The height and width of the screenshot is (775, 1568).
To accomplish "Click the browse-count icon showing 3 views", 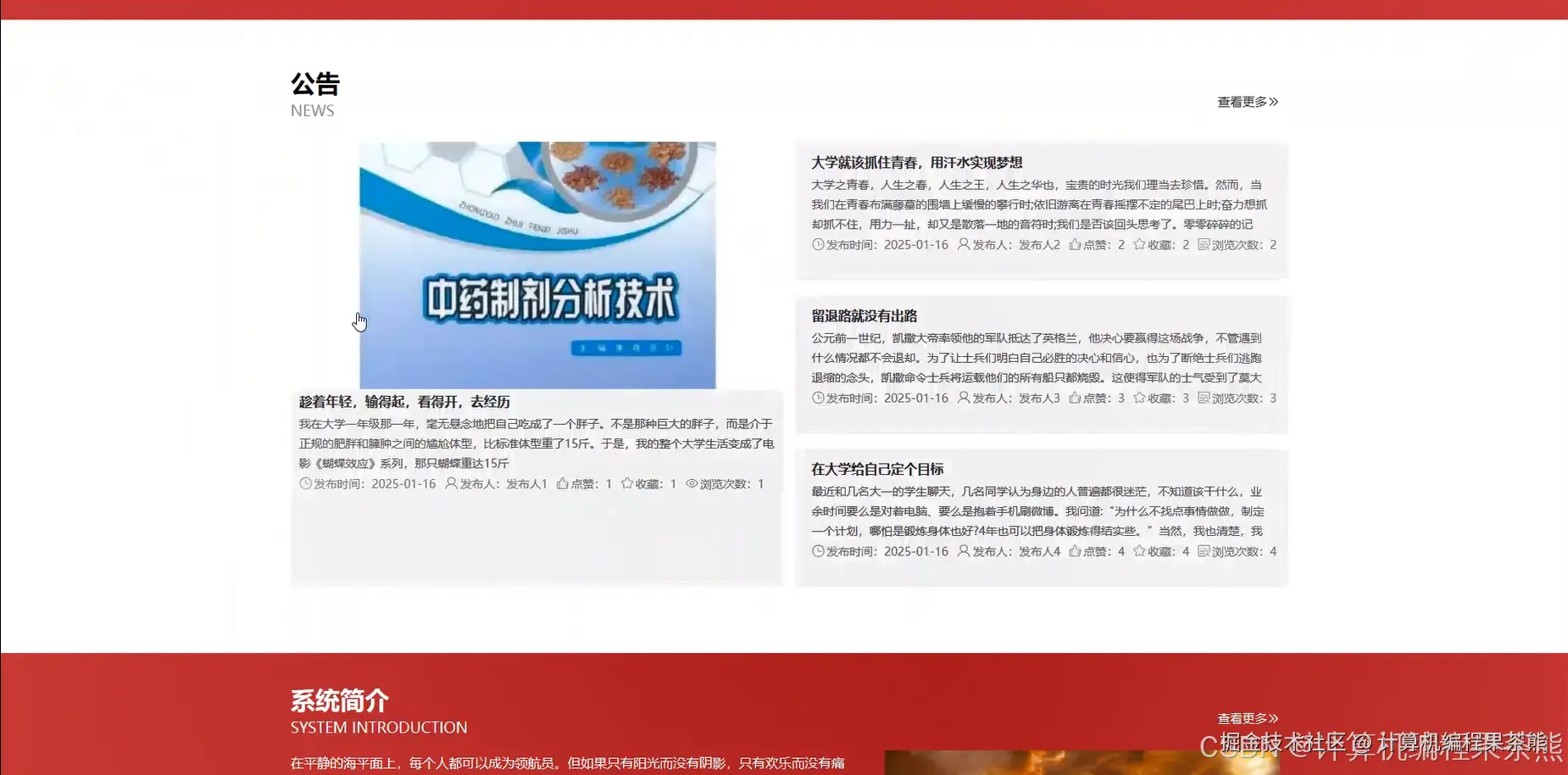I will pyautogui.click(x=1204, y=398).
